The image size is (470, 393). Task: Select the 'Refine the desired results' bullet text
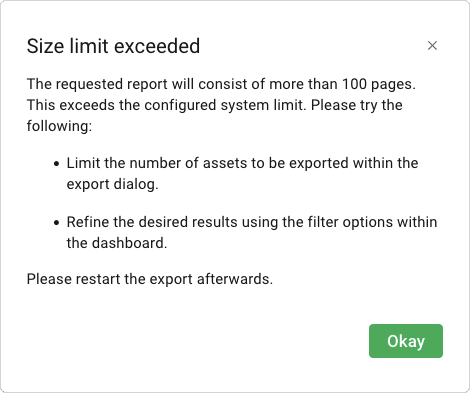coord(252,222)
